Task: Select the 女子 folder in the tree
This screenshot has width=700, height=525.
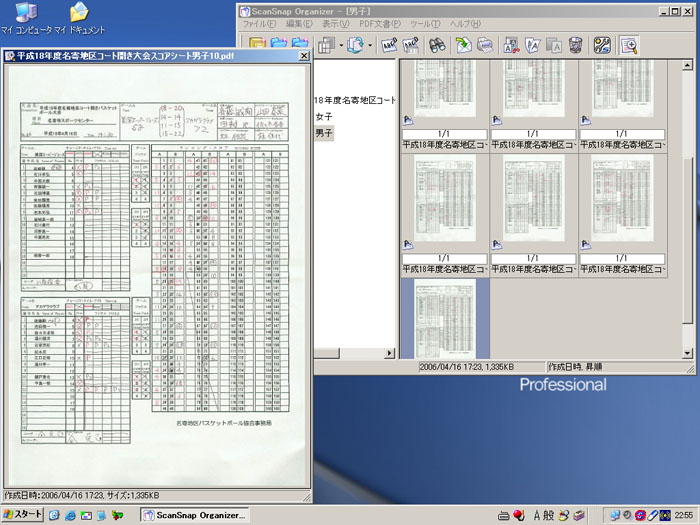Action: pos(324,117)
